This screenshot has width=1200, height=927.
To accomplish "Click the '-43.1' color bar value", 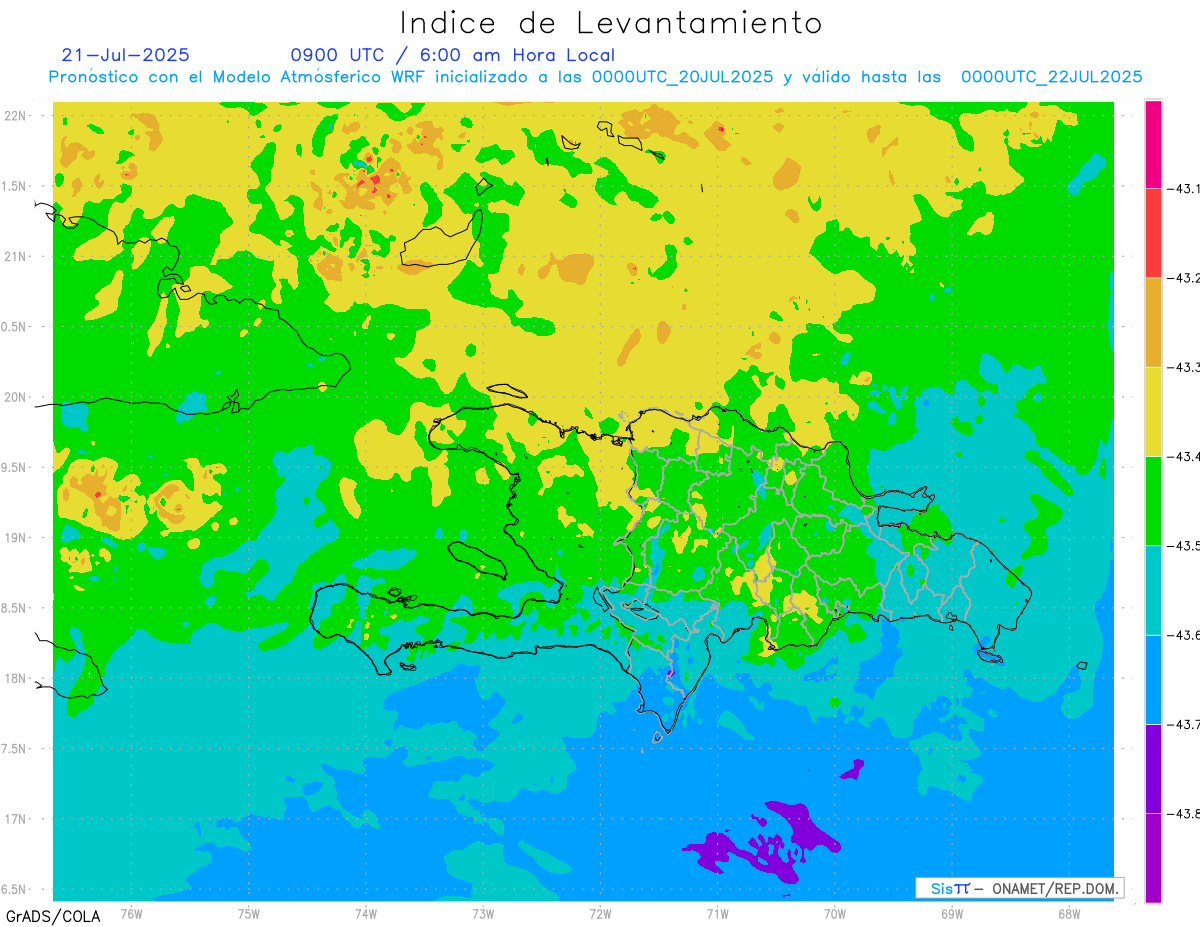I will [1186, 188].
